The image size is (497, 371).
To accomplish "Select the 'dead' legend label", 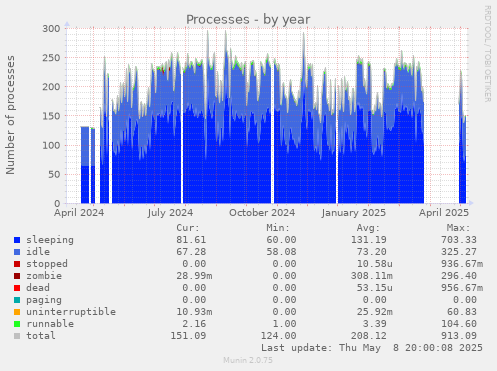I will click(38, 288).
